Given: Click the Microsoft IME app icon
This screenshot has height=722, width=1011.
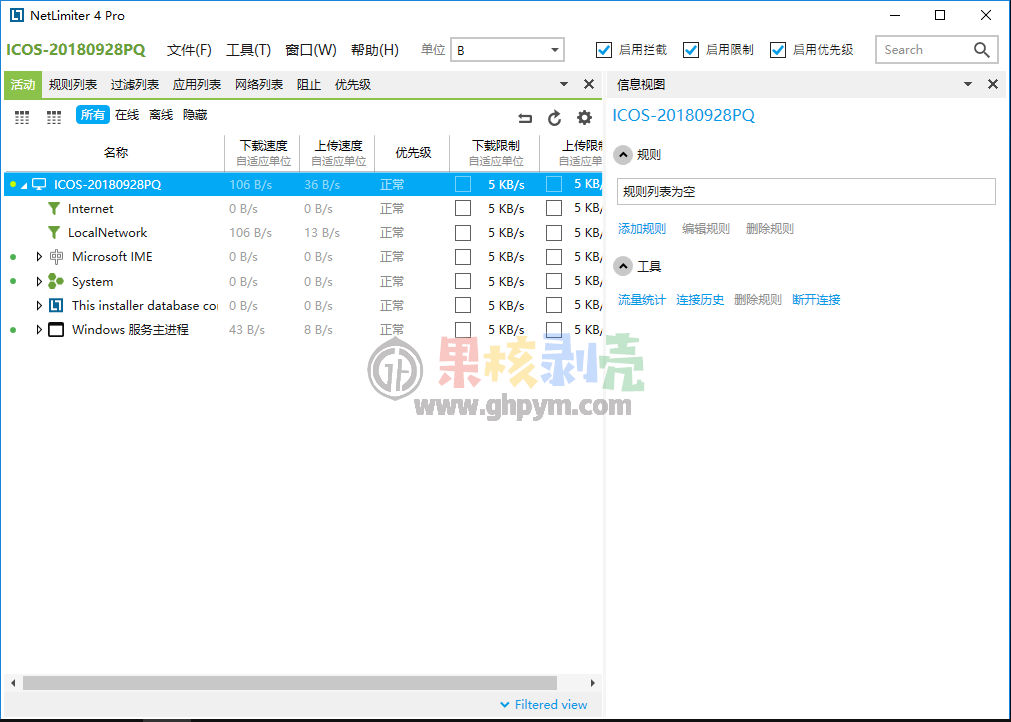Looking at the screenshot, I should coord(57,257).
